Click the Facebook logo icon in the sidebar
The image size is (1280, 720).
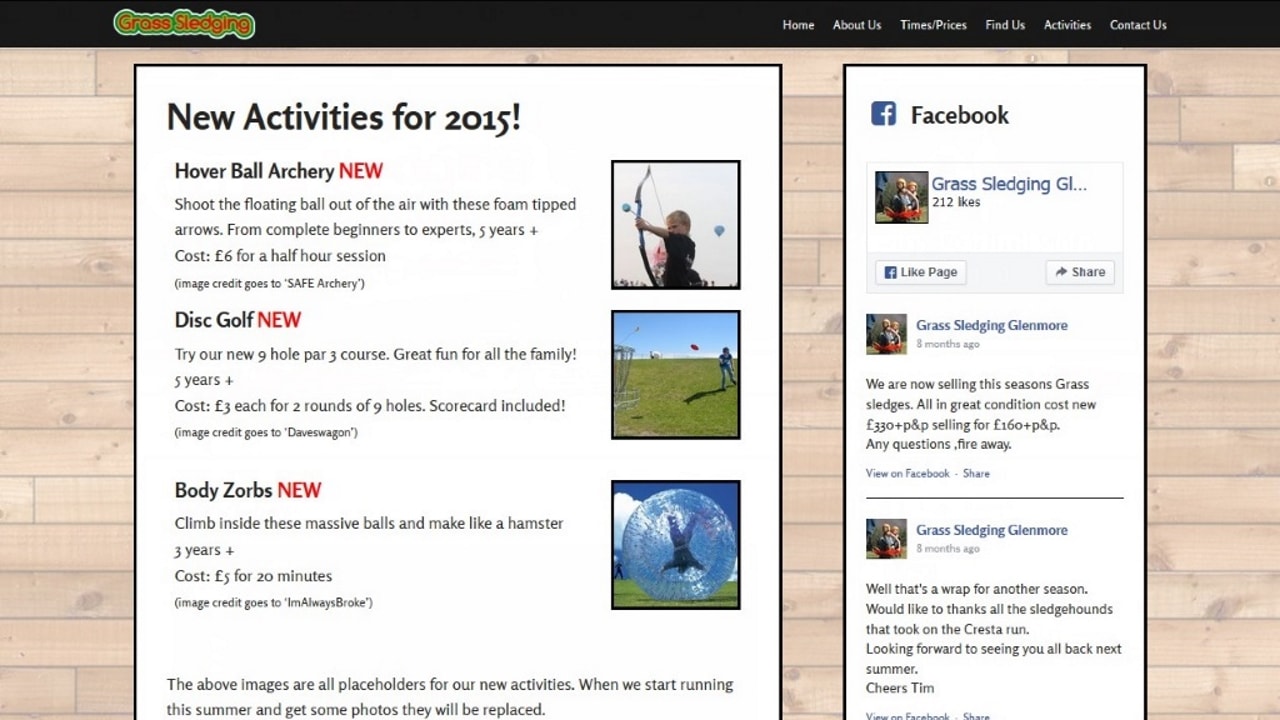[883, 114]
